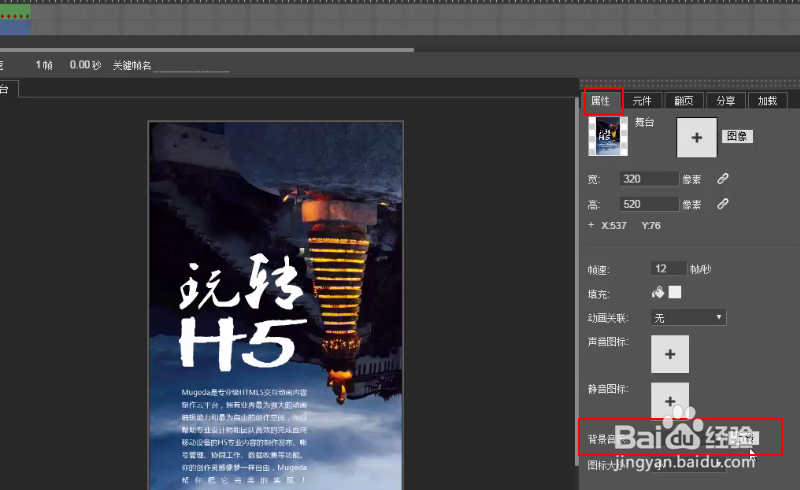Switch to the 属性 tab

pyautogui.click(x=601, y=101)
